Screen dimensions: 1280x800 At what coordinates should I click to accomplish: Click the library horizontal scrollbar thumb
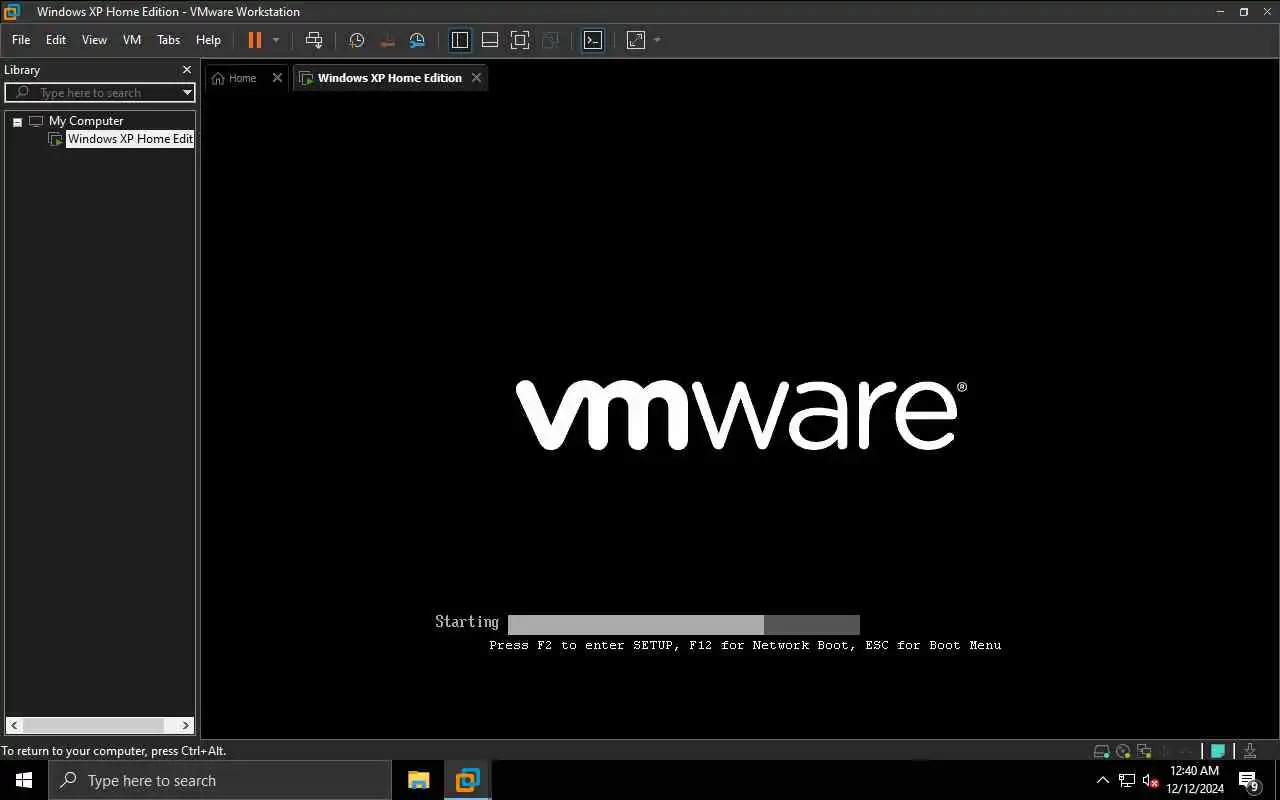pos(93,725)
